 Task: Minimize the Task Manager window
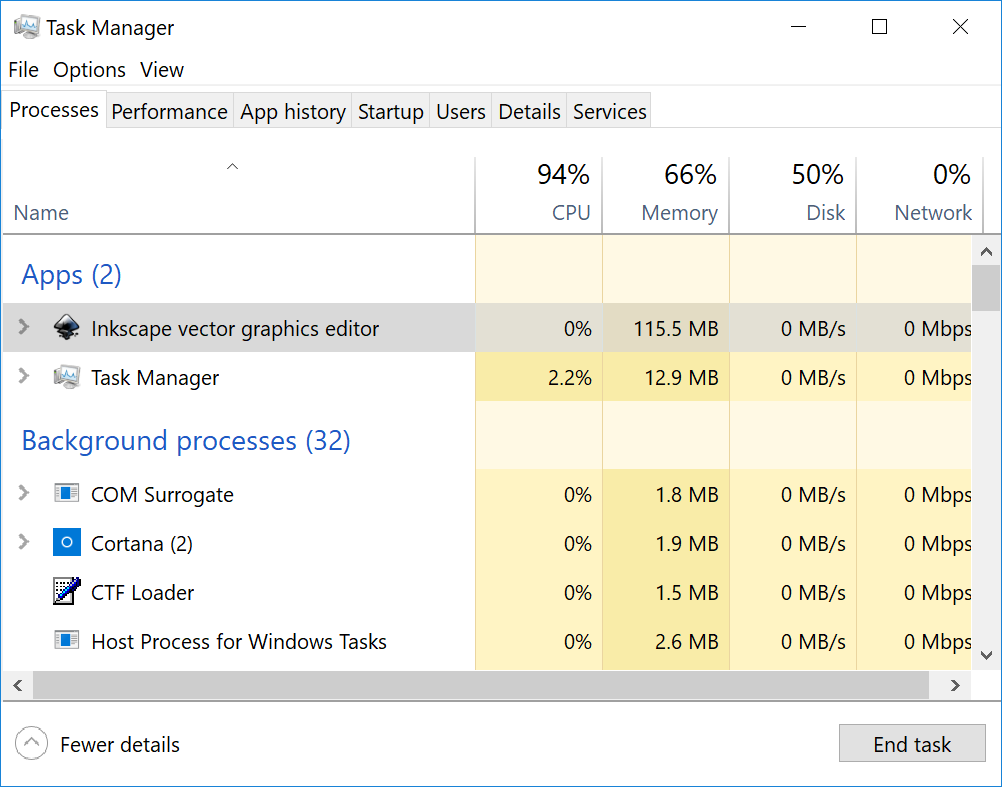pyautogui.click(x=798, y=27)
